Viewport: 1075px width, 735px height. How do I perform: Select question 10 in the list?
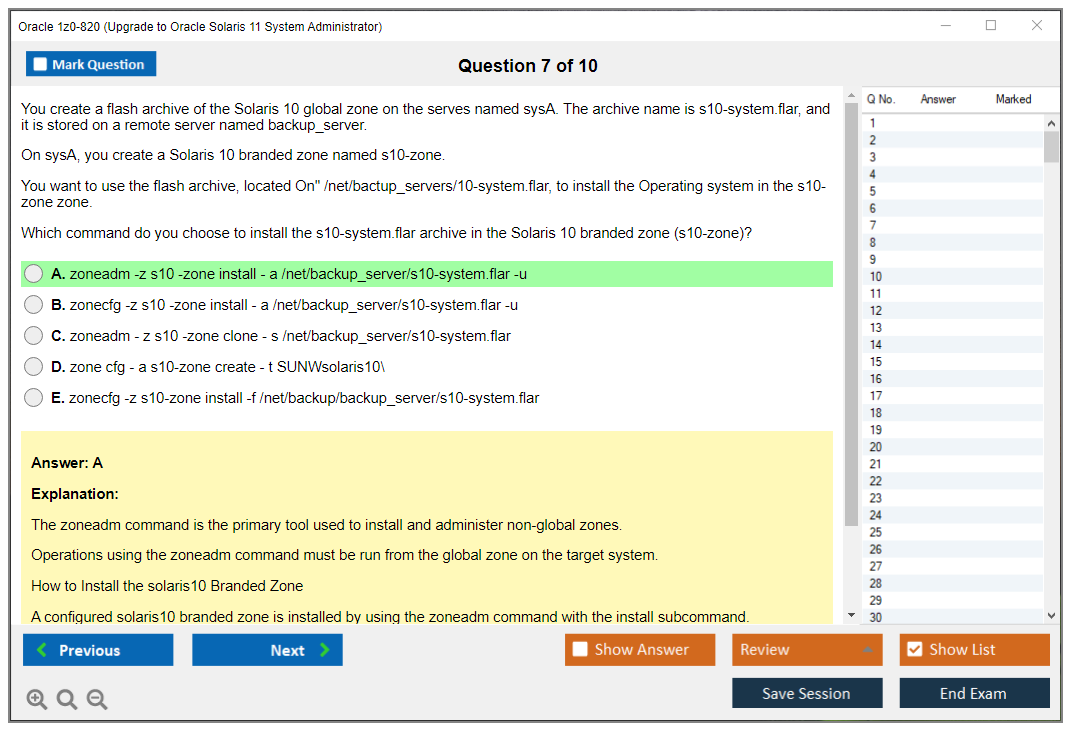[x=876, y=277]
